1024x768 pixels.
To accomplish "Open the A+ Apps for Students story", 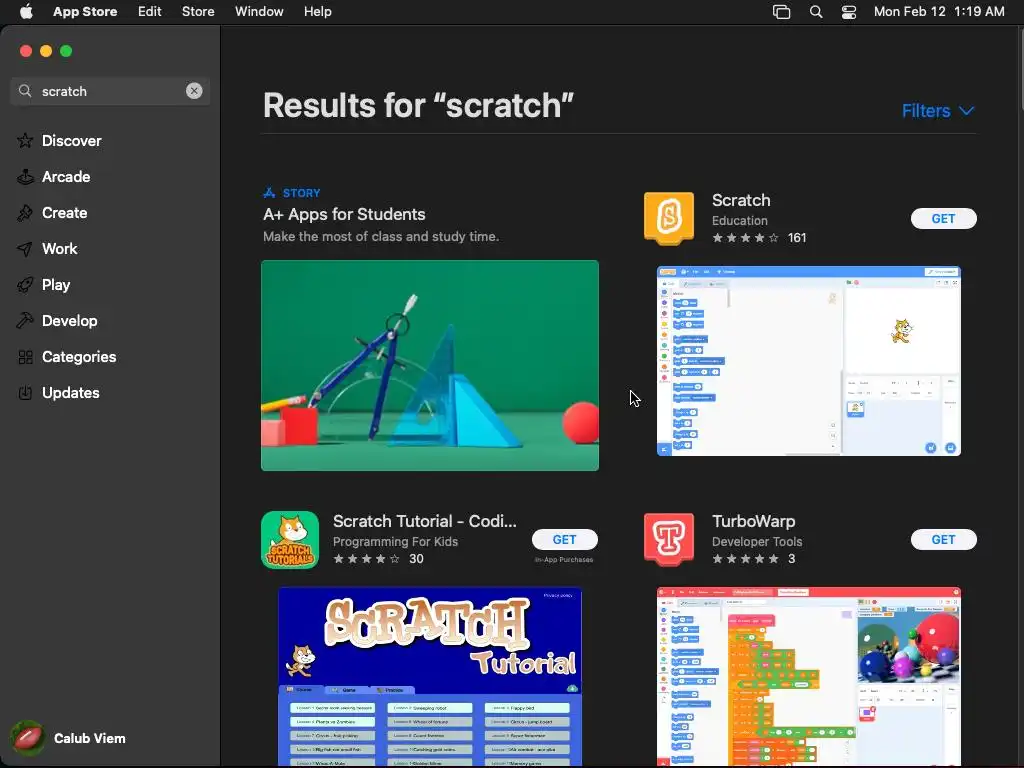I will tap(344, 214).
